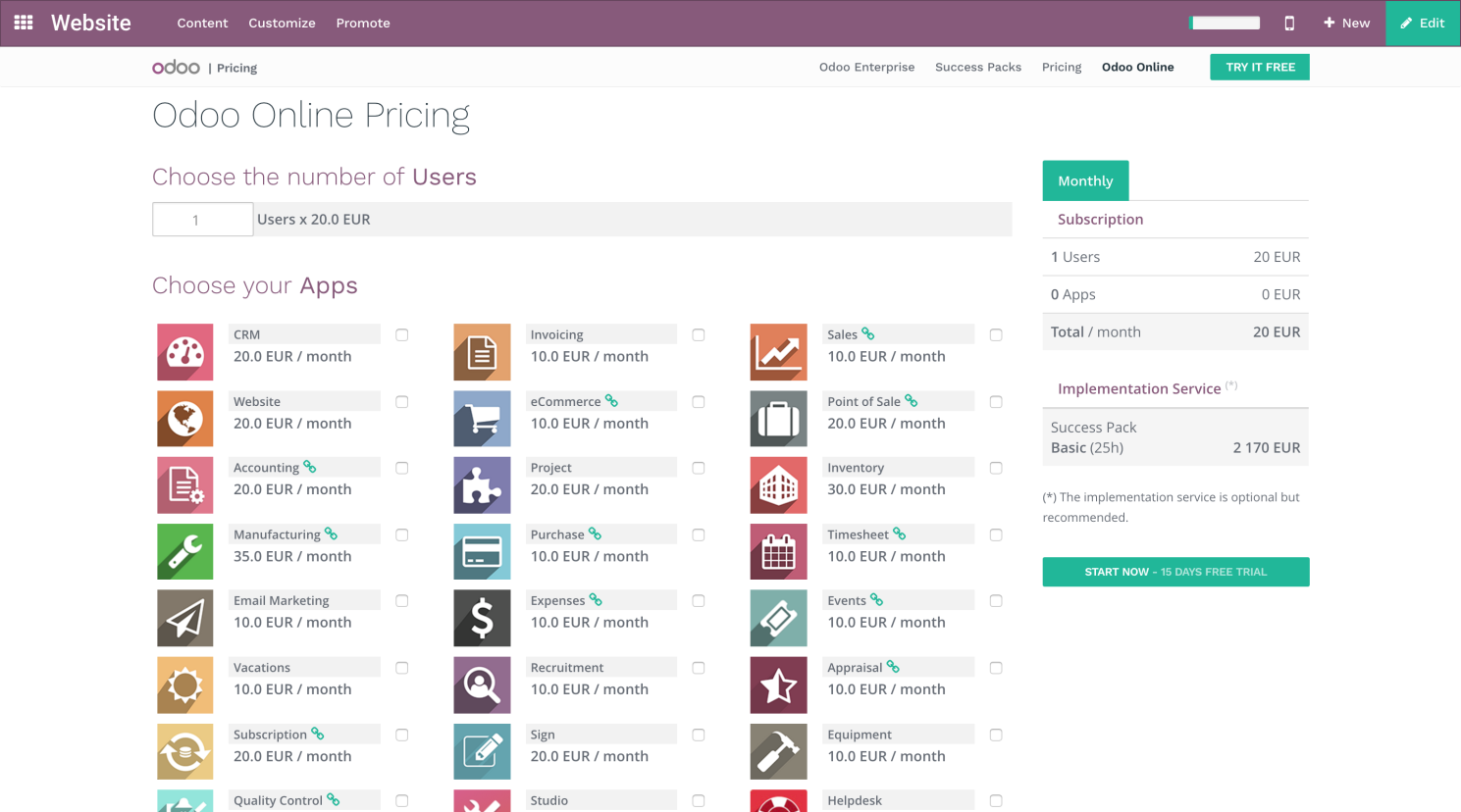Go to Odoo Enterprise page

coord(866,67)
